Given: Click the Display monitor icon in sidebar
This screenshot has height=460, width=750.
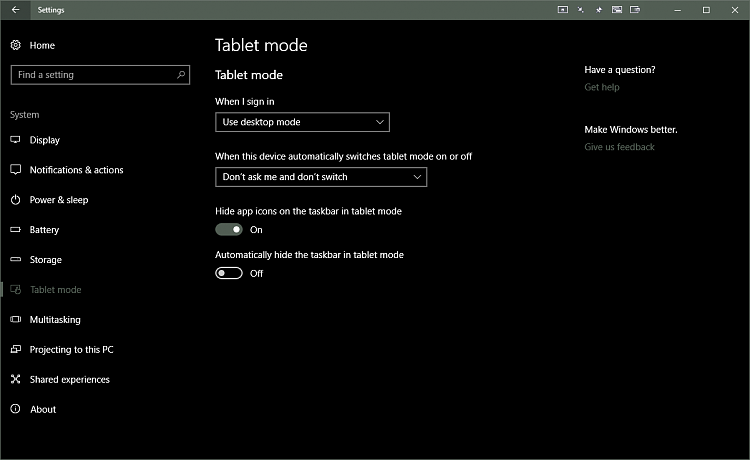Looking at the screenshot, I should 16,140.
